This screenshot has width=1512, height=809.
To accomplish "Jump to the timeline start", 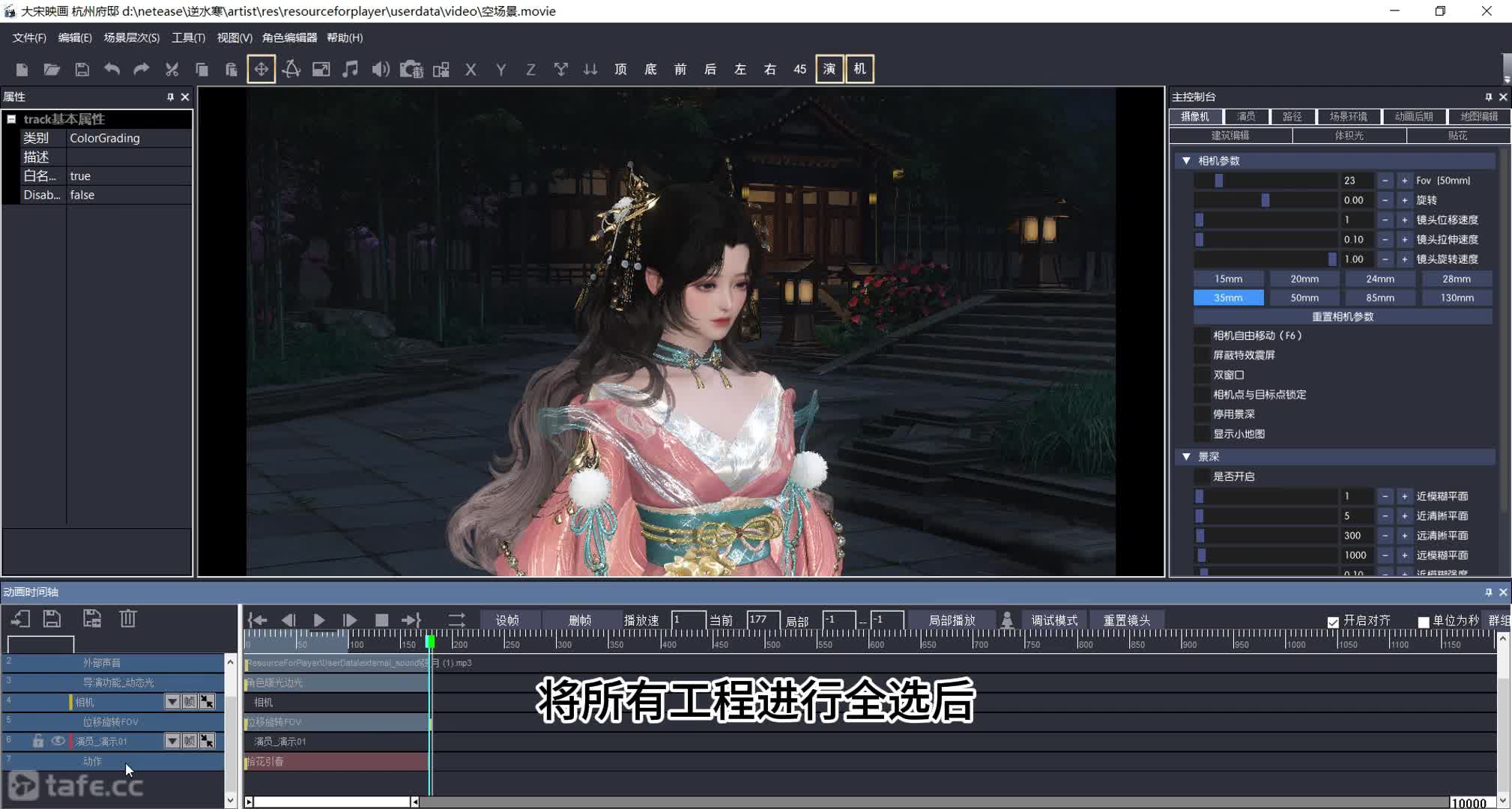I will (x=258, y=620).
